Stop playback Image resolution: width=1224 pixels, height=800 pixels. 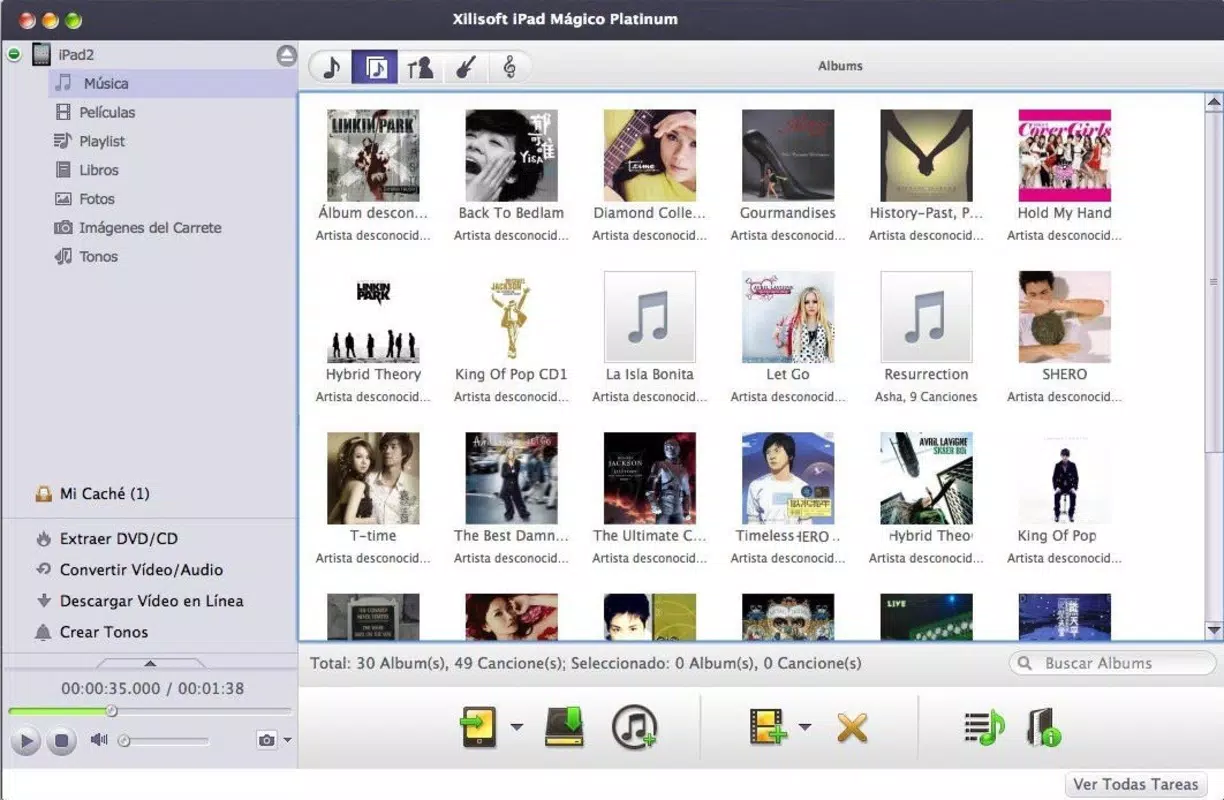point(61,741)
